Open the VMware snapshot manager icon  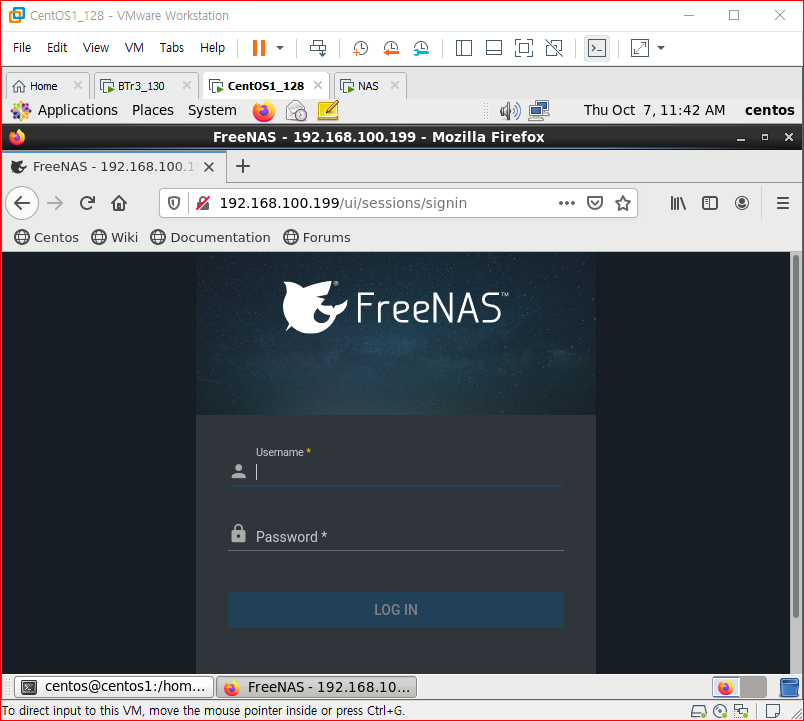[421, 48]
